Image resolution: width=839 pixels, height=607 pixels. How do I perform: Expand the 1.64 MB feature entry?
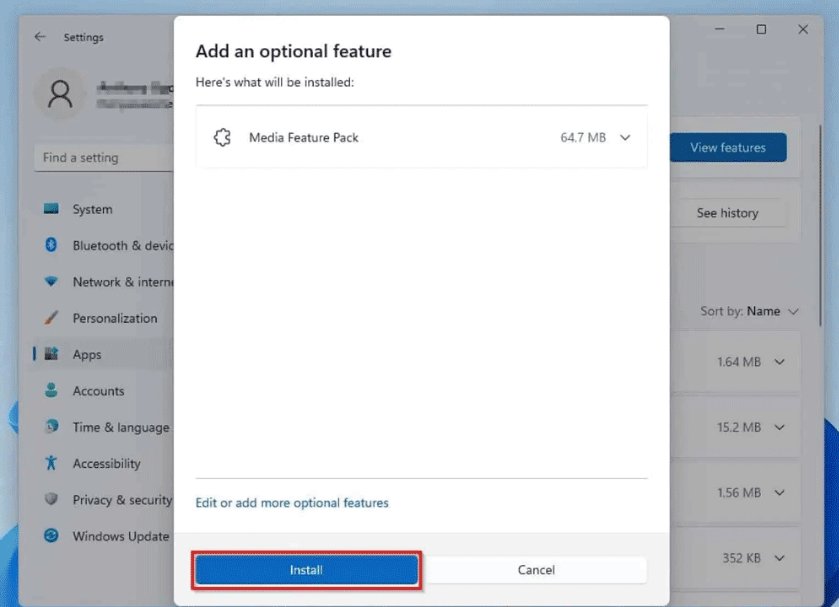point(780,362)
